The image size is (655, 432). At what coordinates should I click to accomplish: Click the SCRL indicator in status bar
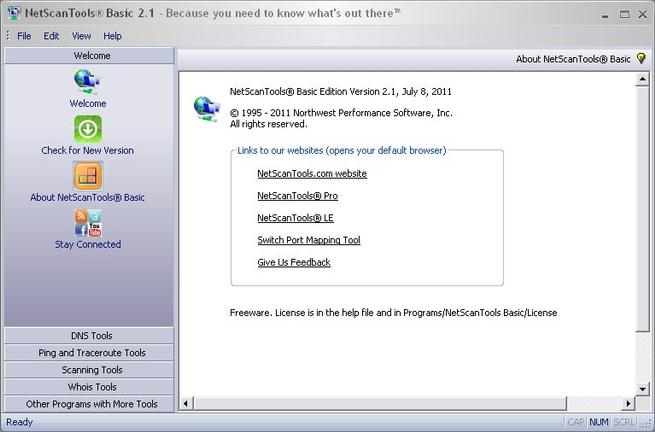[x=624, y=422]
